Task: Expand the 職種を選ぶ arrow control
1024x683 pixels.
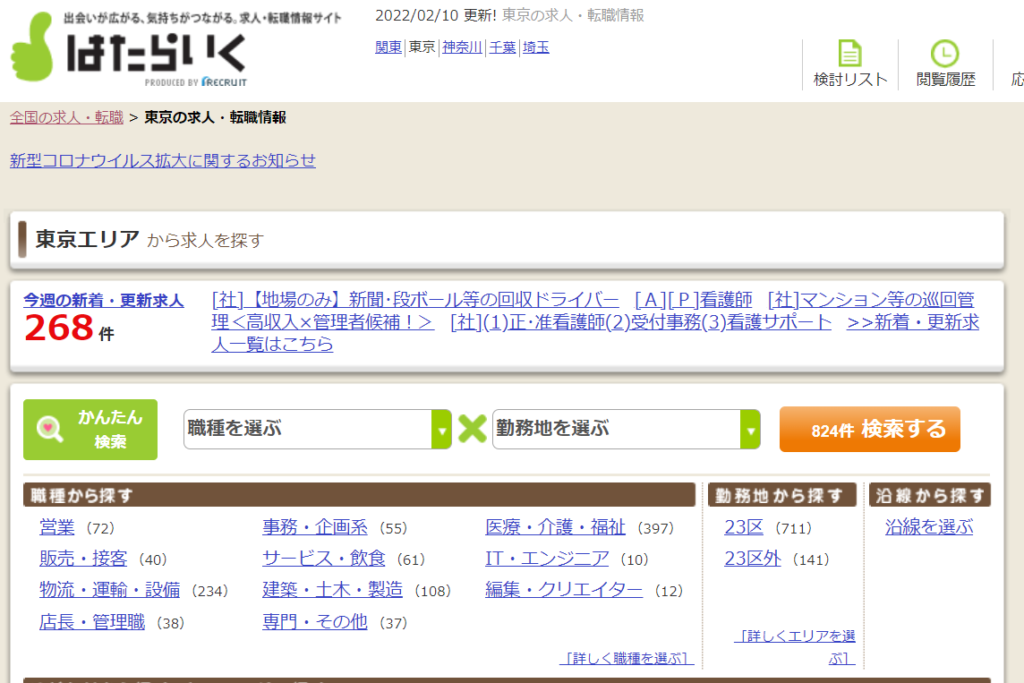Action: 442,428
